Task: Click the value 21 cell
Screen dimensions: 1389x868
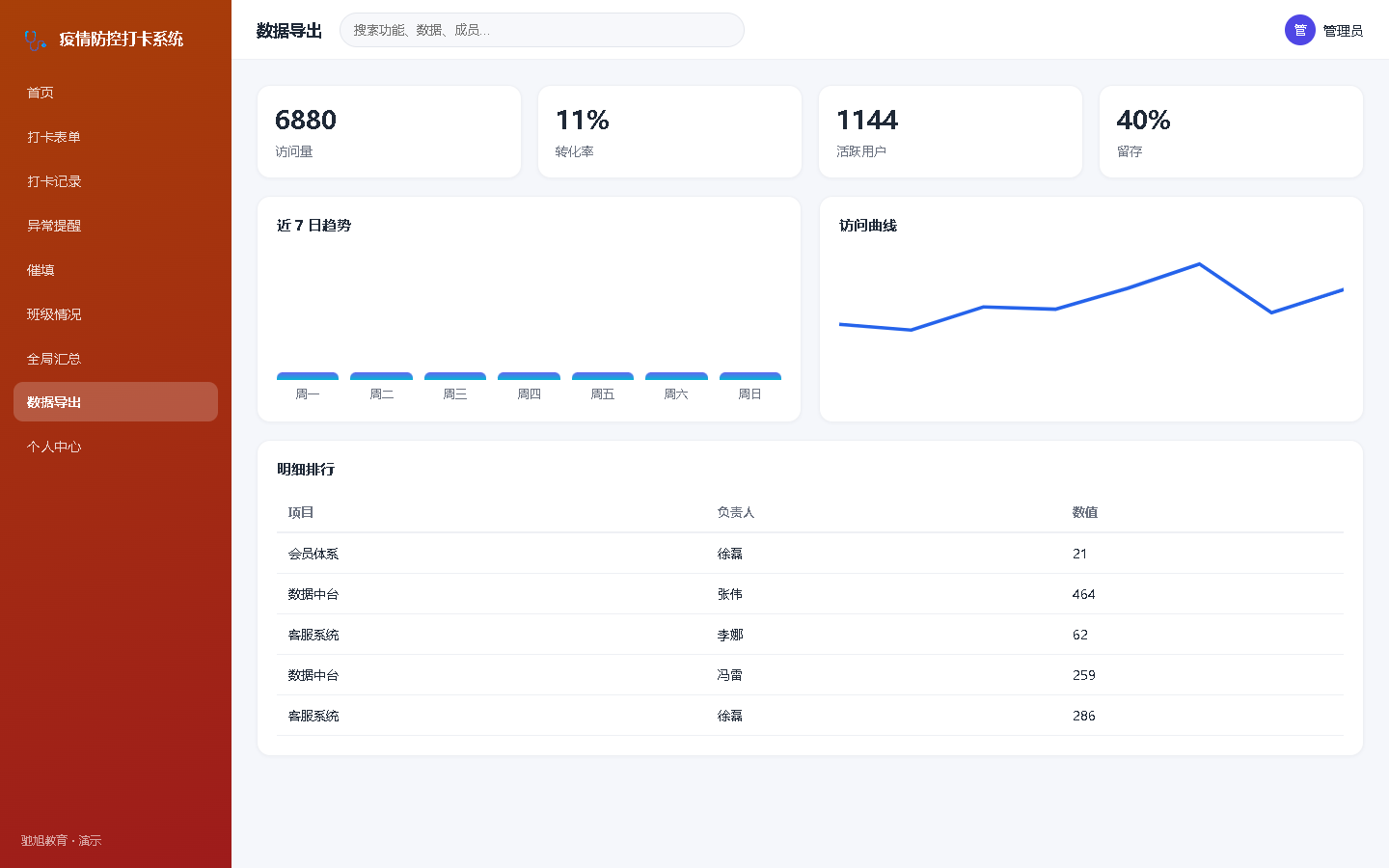Action: click(1080, 554)
